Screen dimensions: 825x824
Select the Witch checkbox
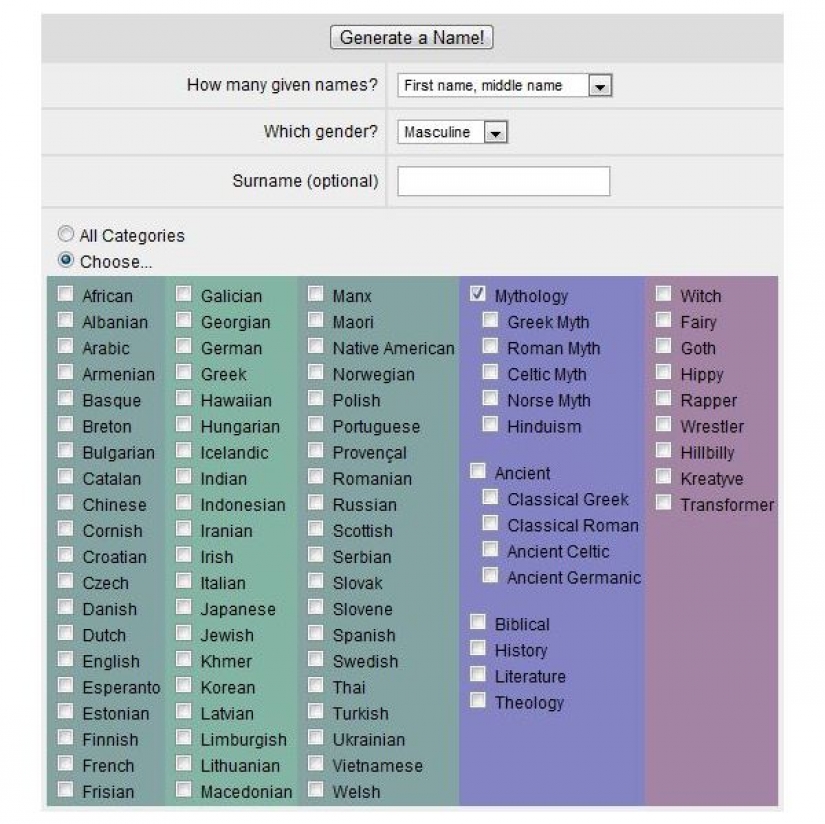pos(664,294)
